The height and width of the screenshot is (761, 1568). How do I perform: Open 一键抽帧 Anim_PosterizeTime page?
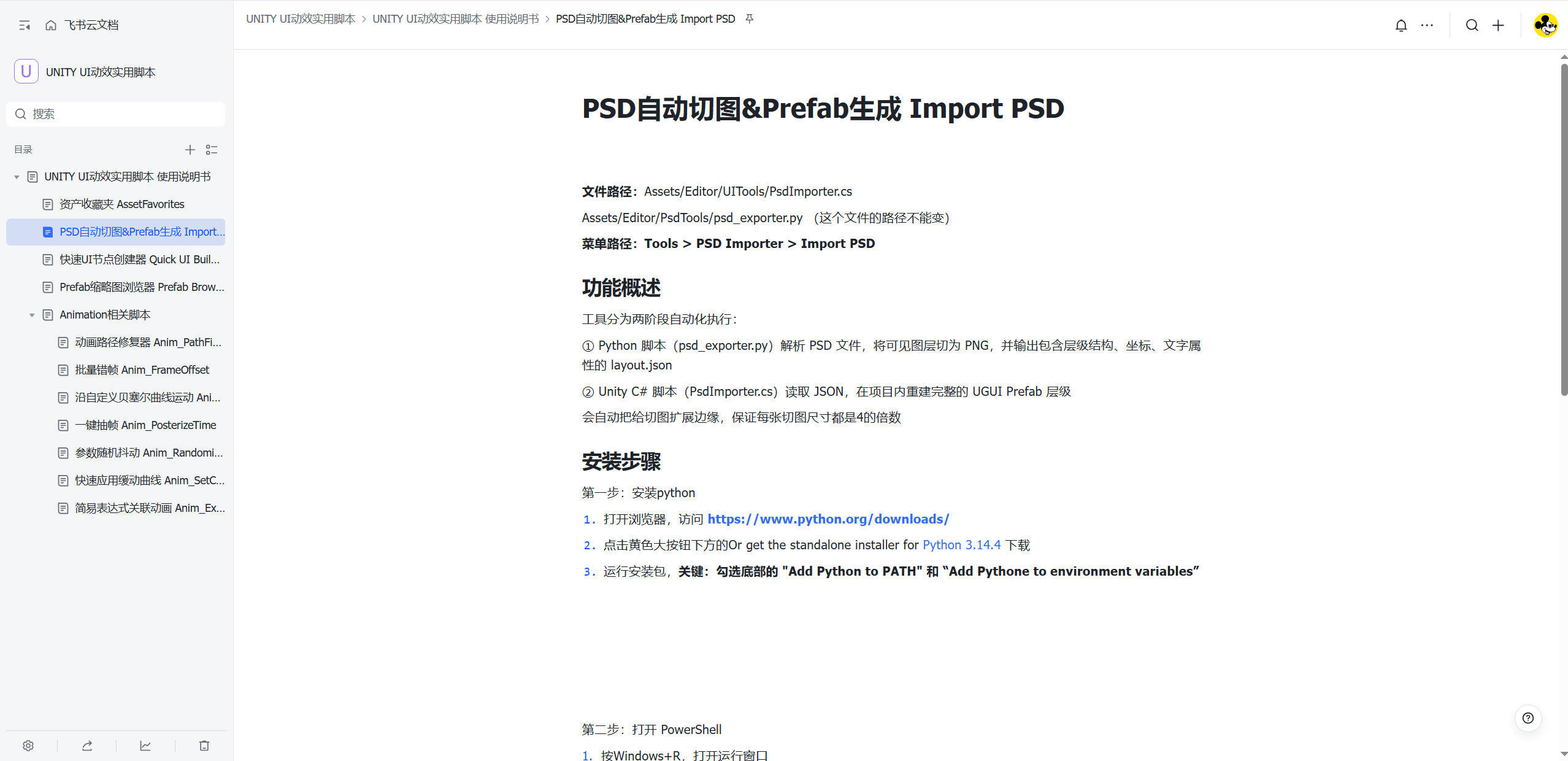[116, 425]
